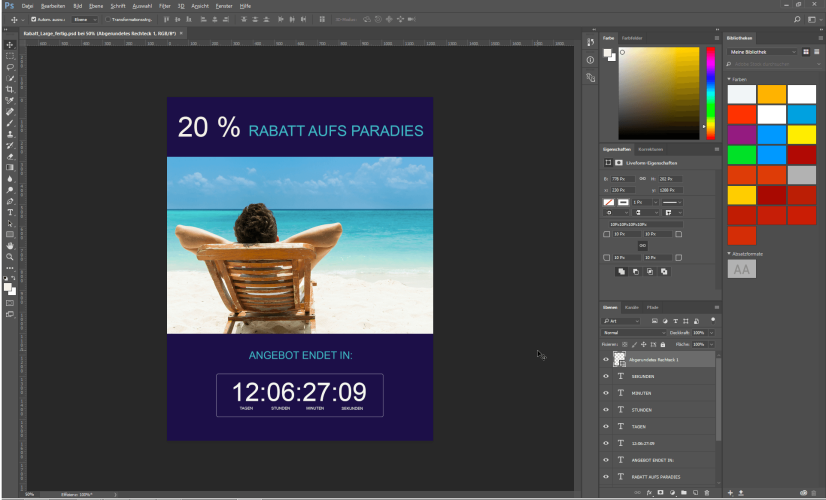This screenshot has height=500, width=826.
Task: Open the blend mode Normal dropdown
Action: click(x=634, y=332)
